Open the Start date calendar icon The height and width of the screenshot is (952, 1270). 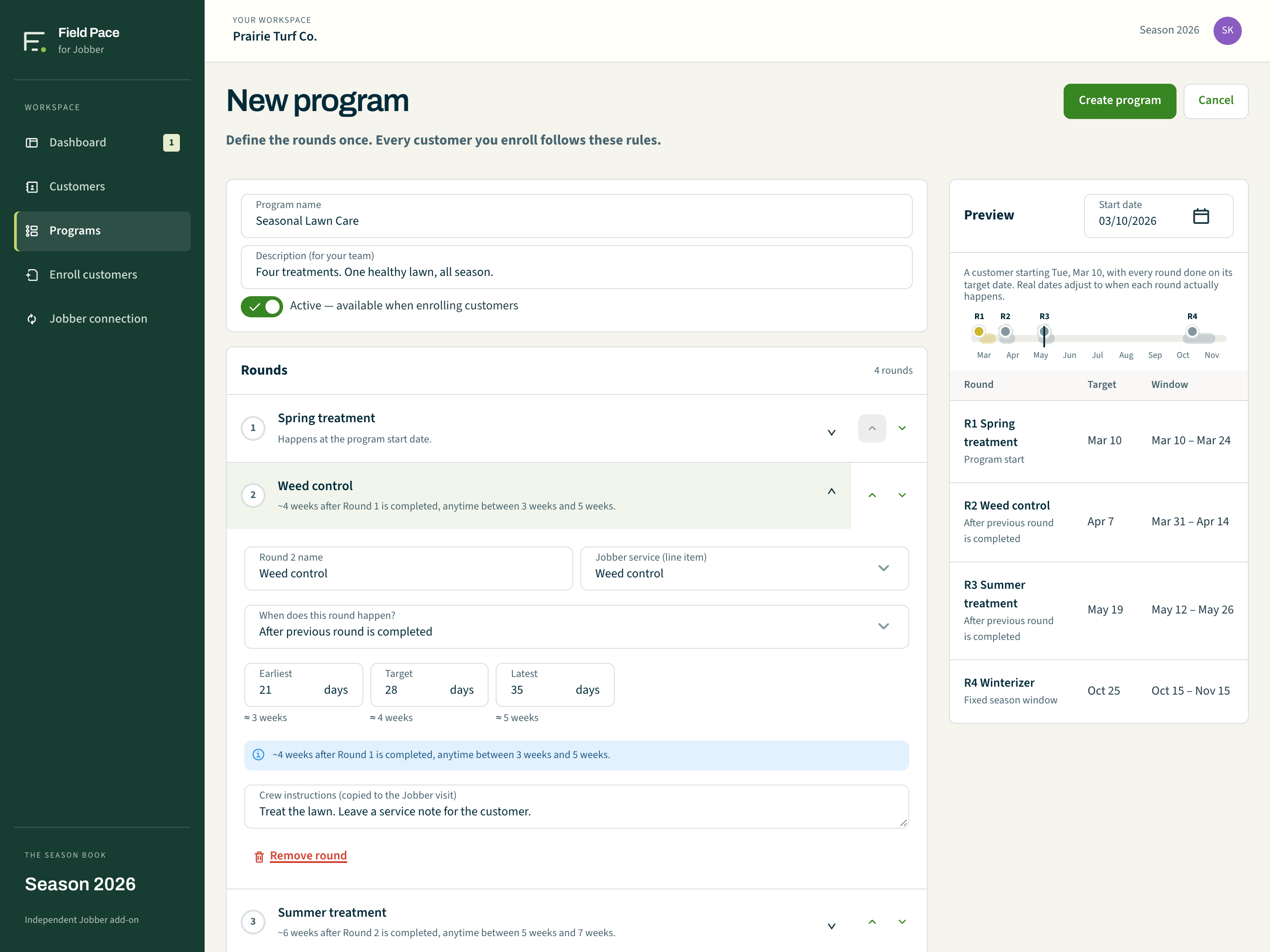point(1200,216)
